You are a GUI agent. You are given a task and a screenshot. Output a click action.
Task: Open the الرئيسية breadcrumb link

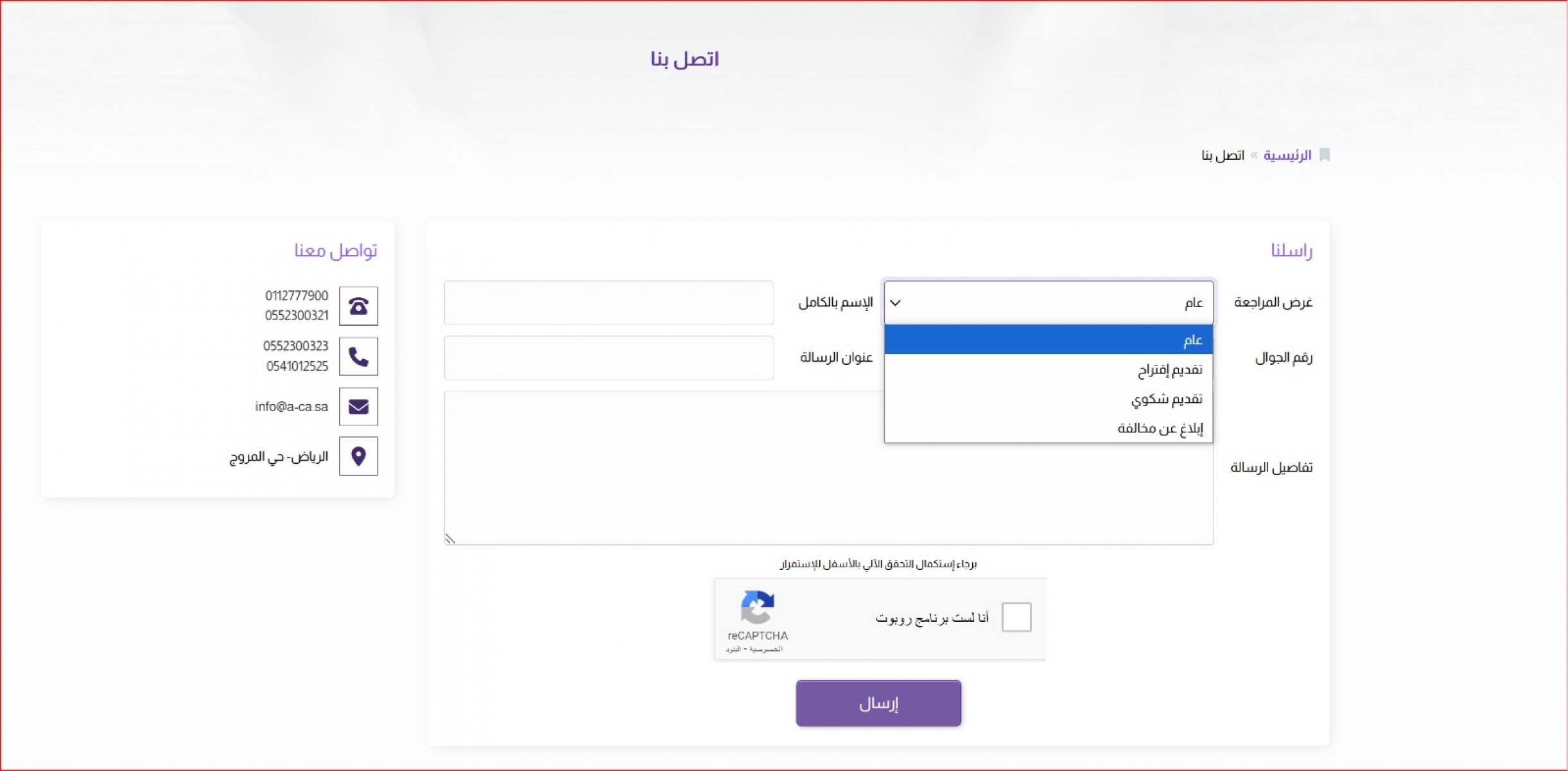coord(1287,155)
